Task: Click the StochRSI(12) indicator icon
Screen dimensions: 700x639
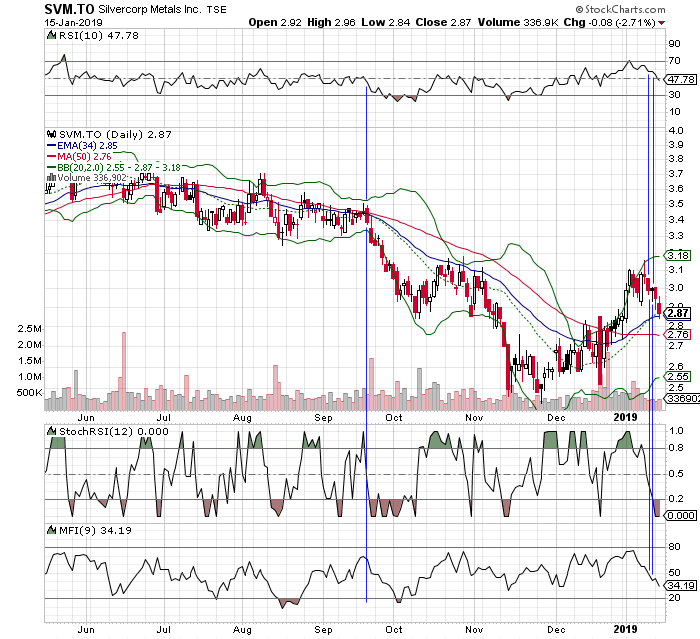Action: [x=52, y=431]
